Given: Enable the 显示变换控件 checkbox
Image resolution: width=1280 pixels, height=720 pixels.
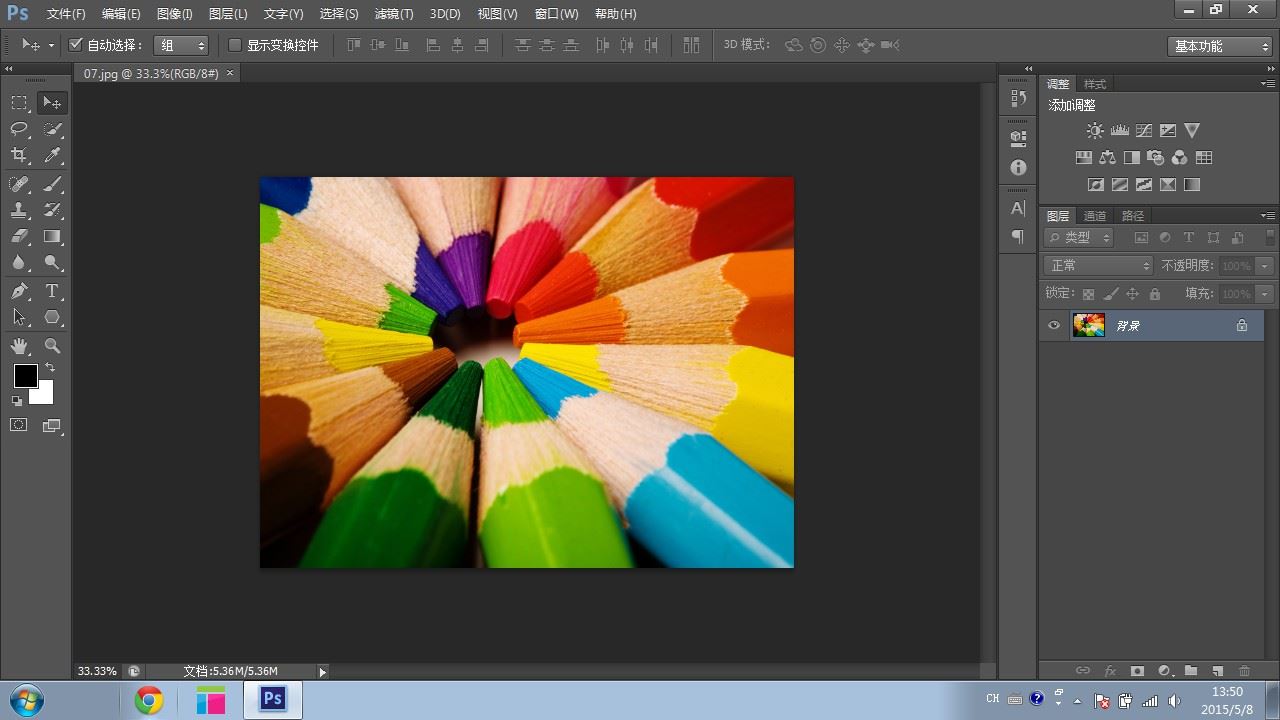Looking at the screenshot, I should [235, 45].
